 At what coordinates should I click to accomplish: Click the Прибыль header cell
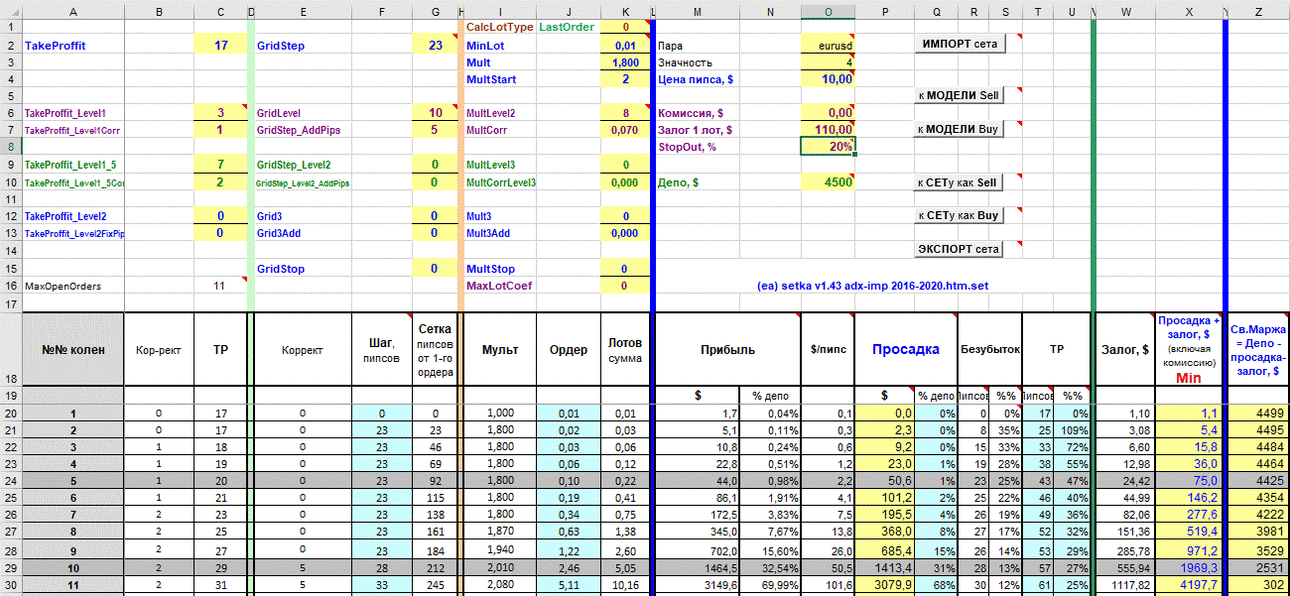click(727, 350)
